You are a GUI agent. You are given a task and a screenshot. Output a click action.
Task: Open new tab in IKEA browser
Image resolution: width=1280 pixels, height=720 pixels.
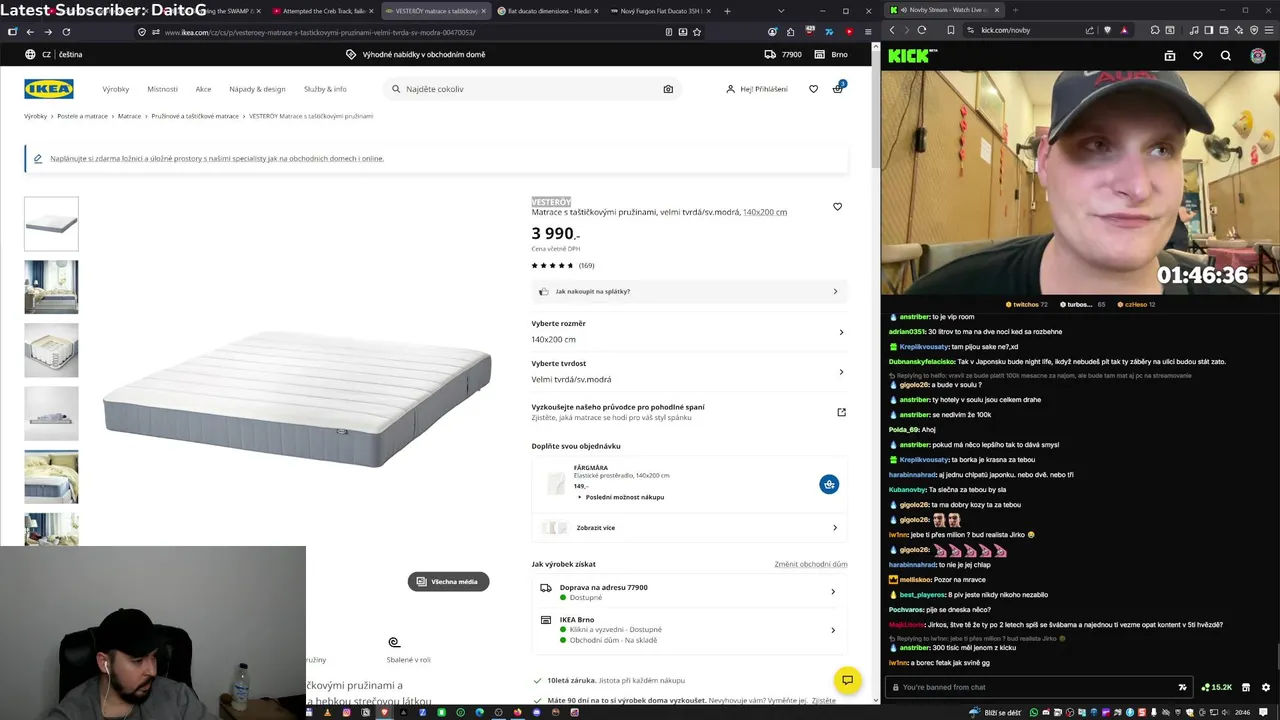[x=727, y=11]
